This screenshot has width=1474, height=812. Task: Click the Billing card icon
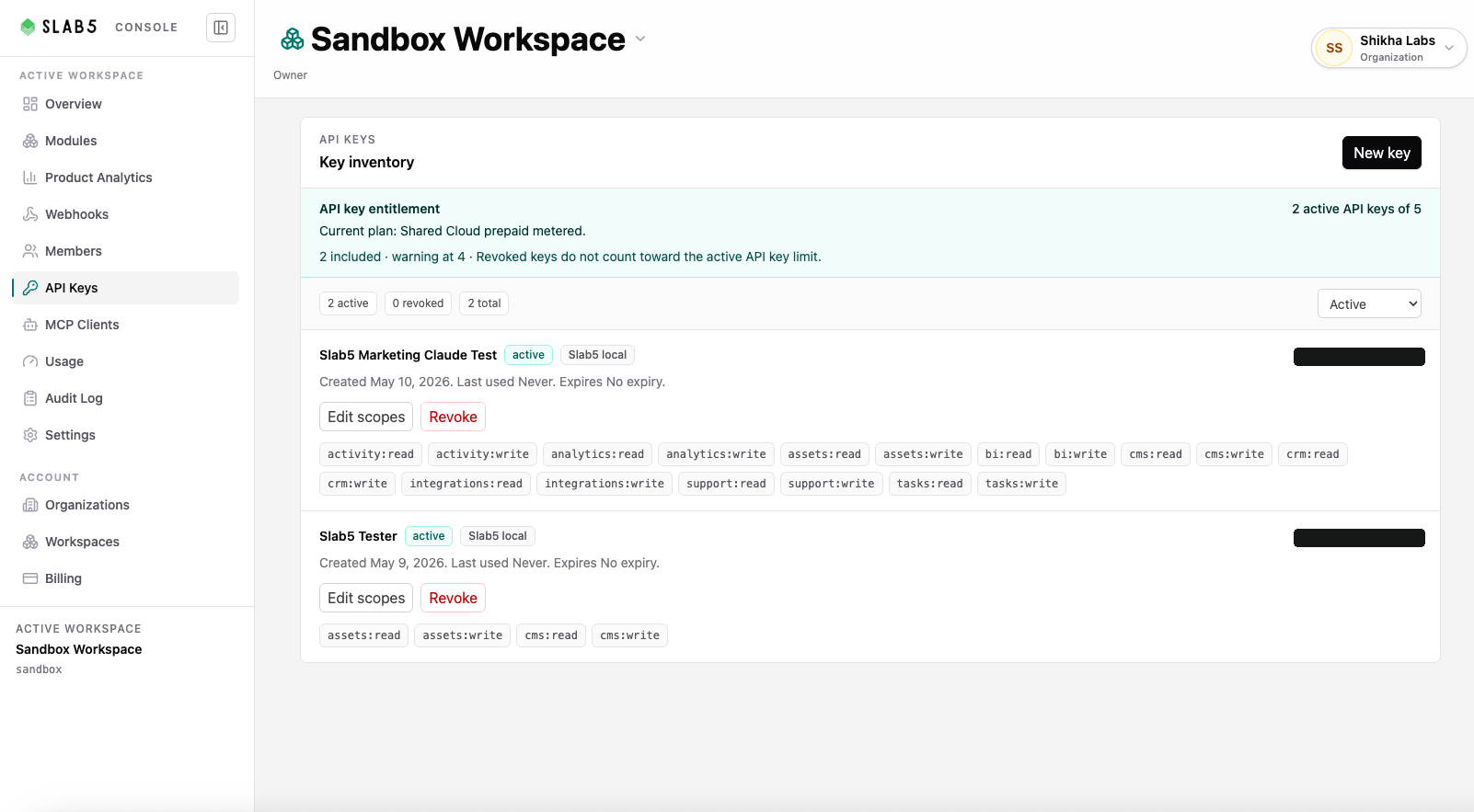coord(30,578)
